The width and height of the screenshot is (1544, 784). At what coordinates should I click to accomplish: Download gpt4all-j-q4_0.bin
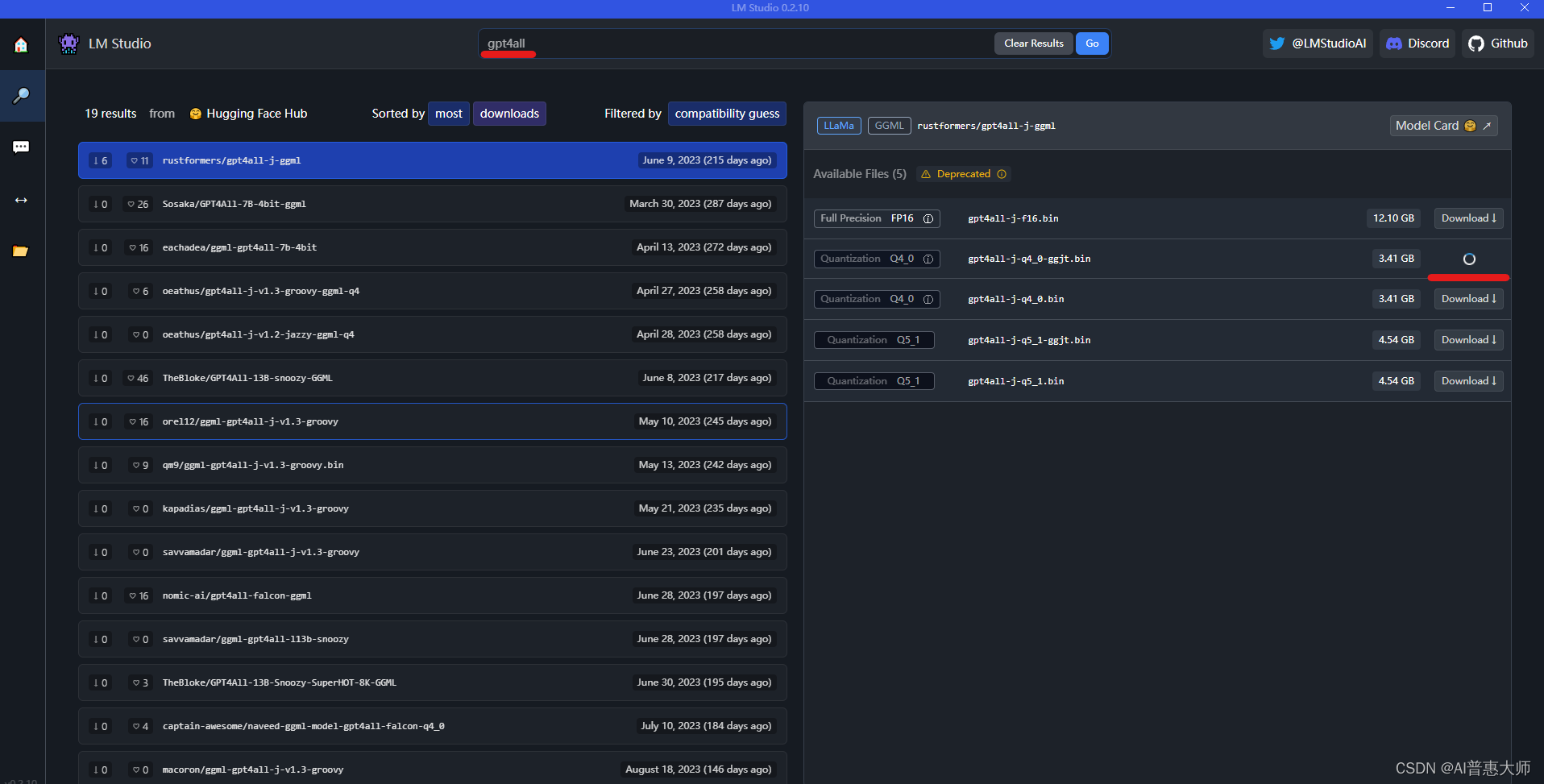point(1468,299)
